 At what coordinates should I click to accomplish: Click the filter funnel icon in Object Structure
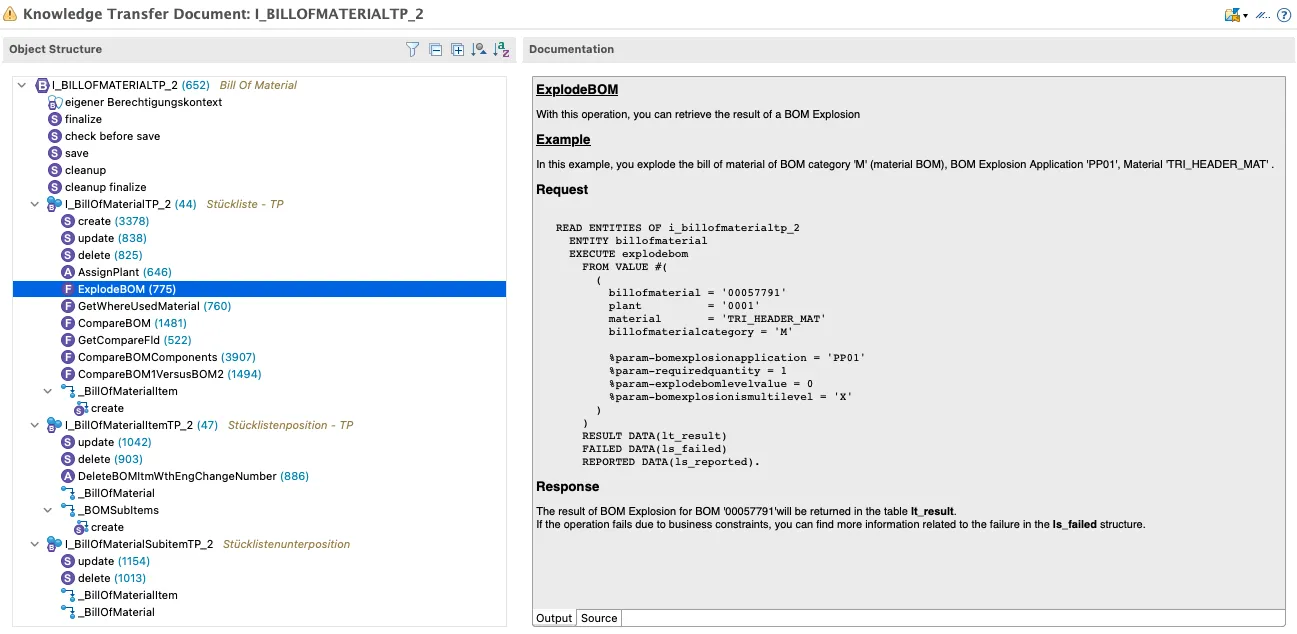pos(412,49)
